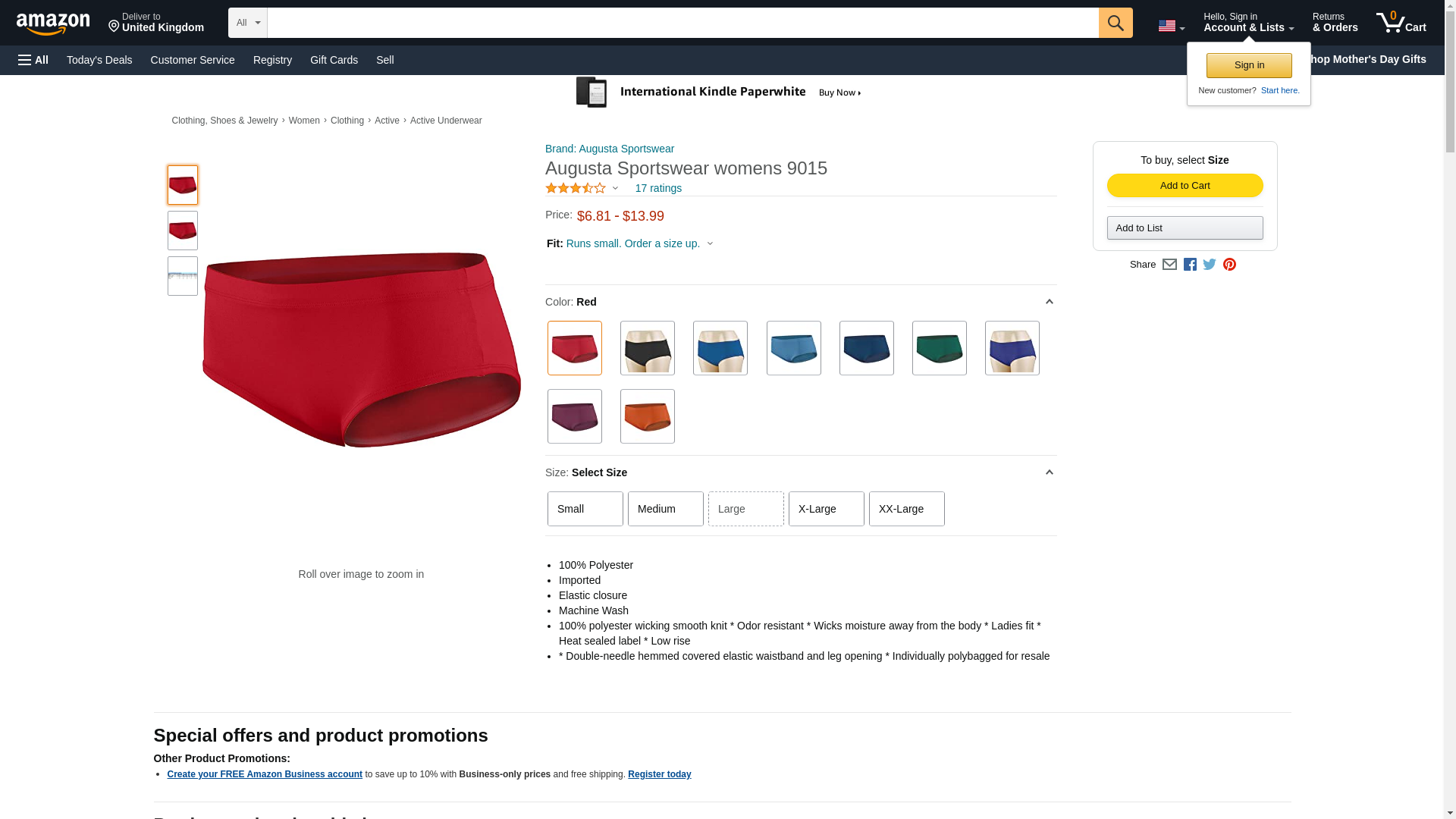Click the search magnifier button
1456x819 pixels.
1115,23
